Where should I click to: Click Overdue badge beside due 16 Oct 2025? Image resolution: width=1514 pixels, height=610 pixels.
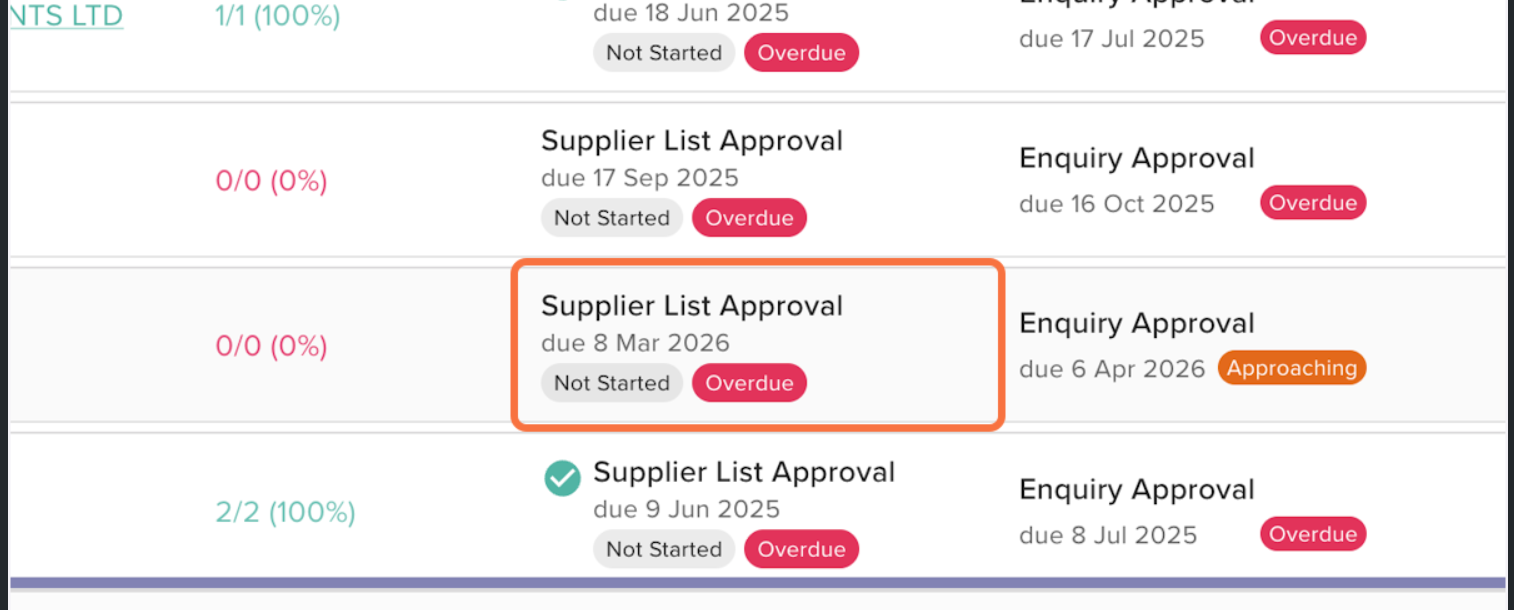tap(1312, 203)
